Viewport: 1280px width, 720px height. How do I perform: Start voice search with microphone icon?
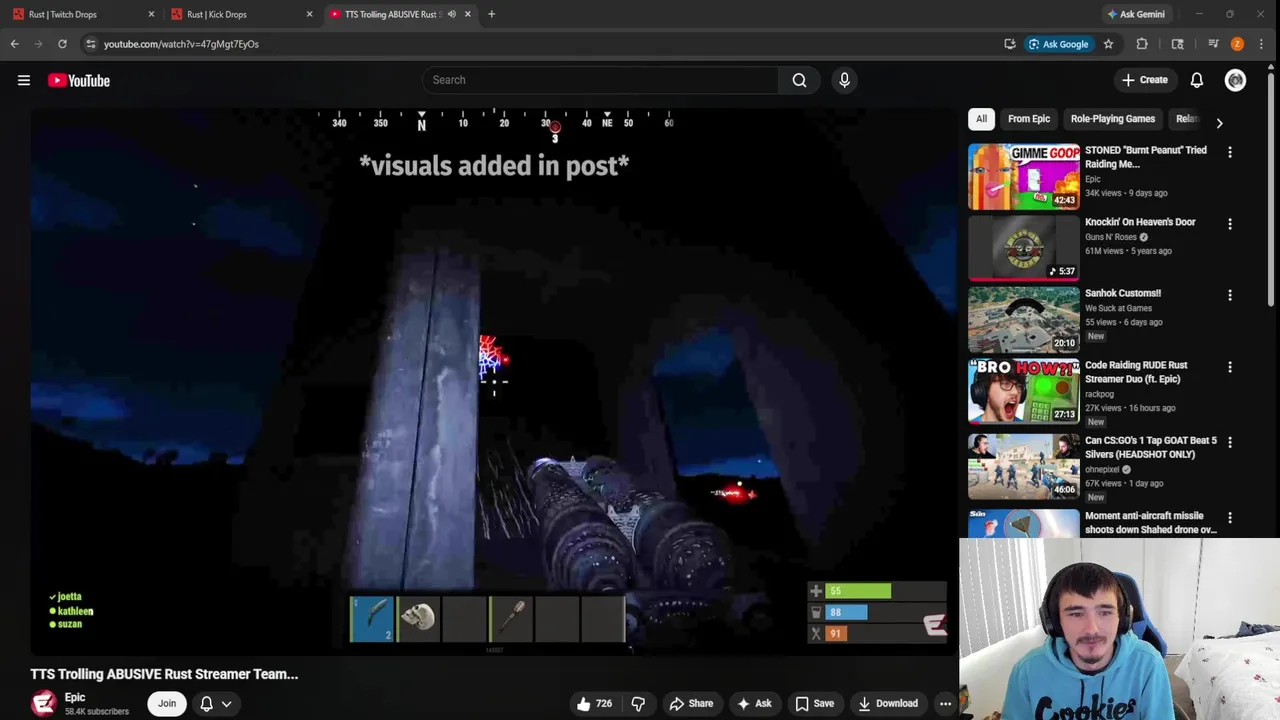(844, 80)
